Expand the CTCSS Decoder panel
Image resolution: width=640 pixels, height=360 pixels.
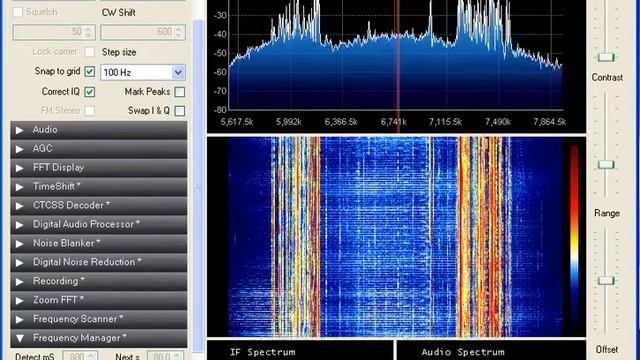coord(99,205)
